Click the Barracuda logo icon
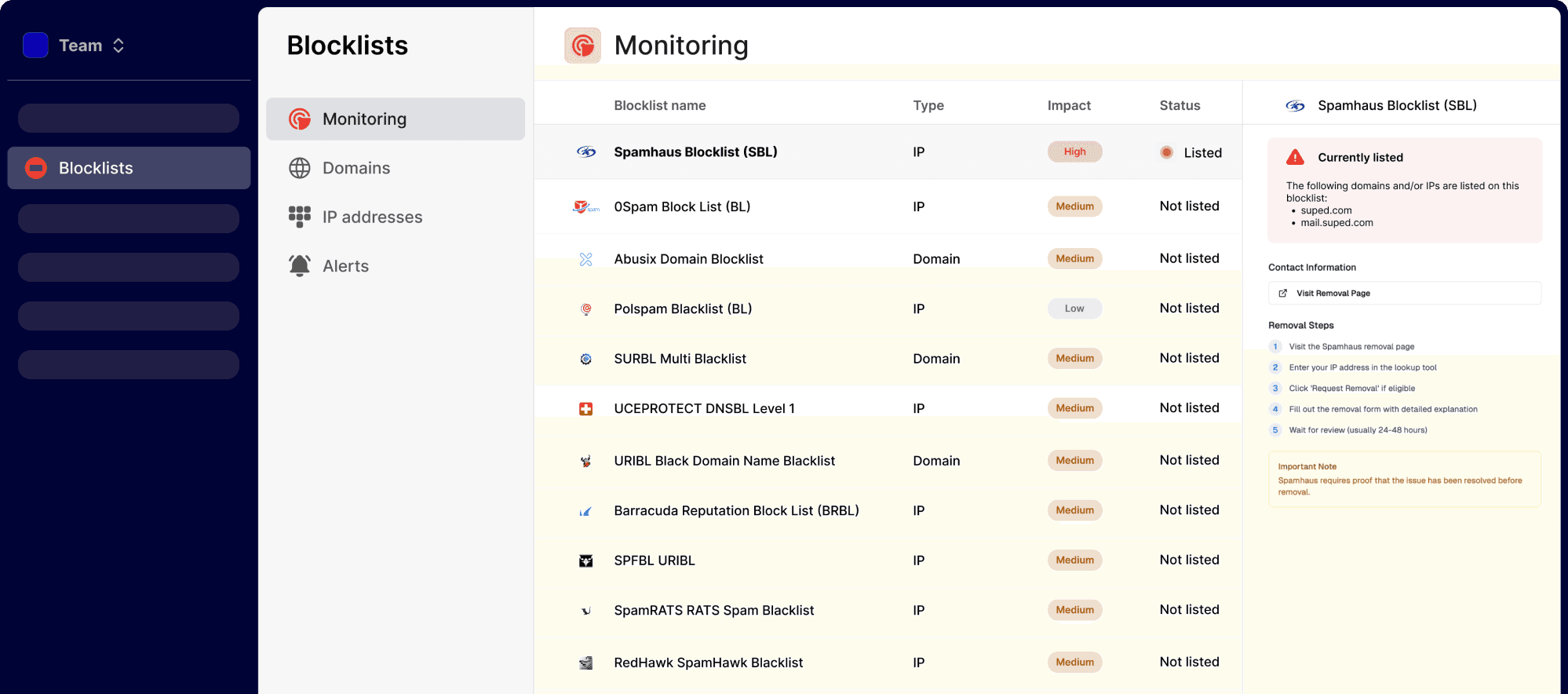 click(586, 512)
